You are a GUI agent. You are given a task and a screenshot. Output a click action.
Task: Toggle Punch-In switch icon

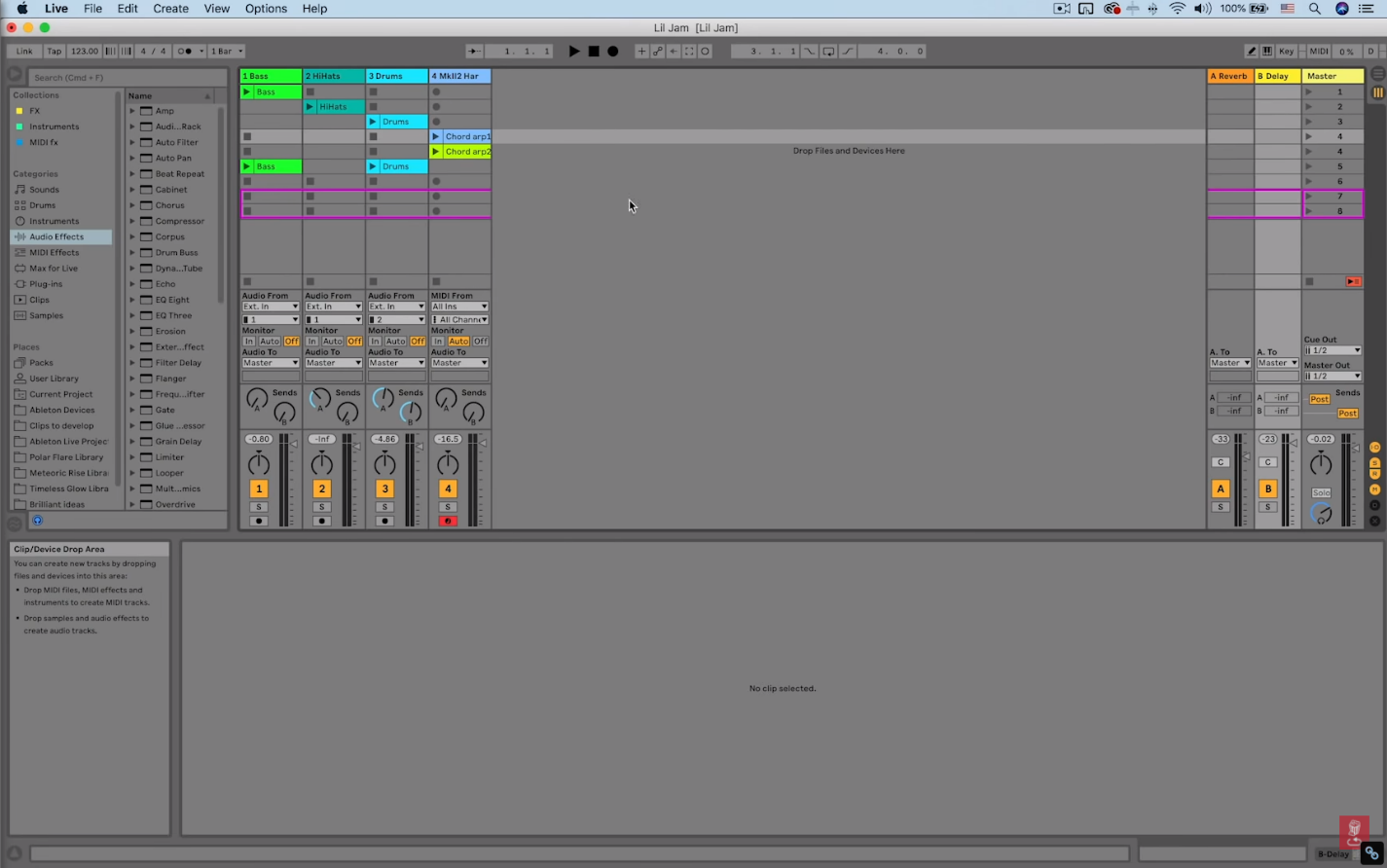click(809, 52)
